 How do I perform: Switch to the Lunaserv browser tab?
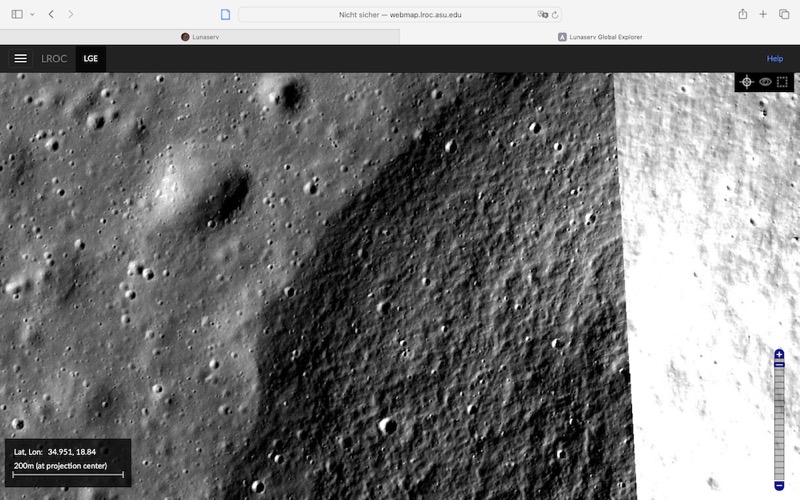[x=200, y=37]
